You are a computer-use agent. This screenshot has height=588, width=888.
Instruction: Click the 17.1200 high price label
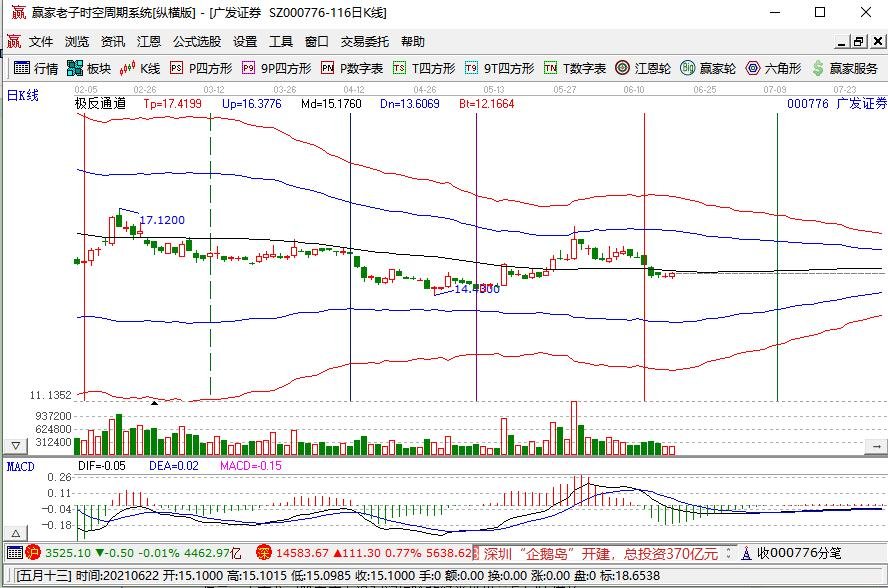162,220
